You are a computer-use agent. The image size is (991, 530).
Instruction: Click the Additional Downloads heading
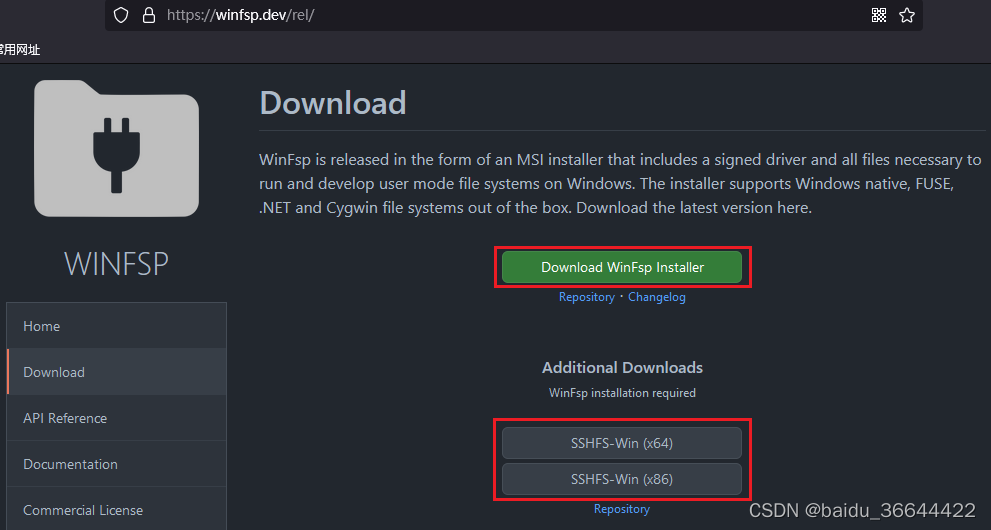(622, 368)
